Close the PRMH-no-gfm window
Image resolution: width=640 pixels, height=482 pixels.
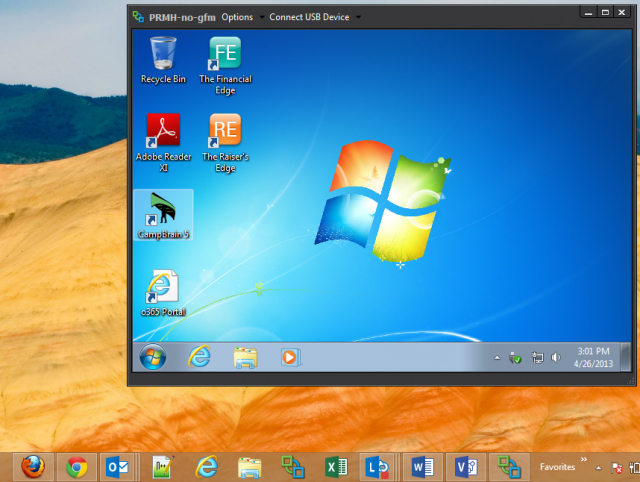tap(622, 13)
